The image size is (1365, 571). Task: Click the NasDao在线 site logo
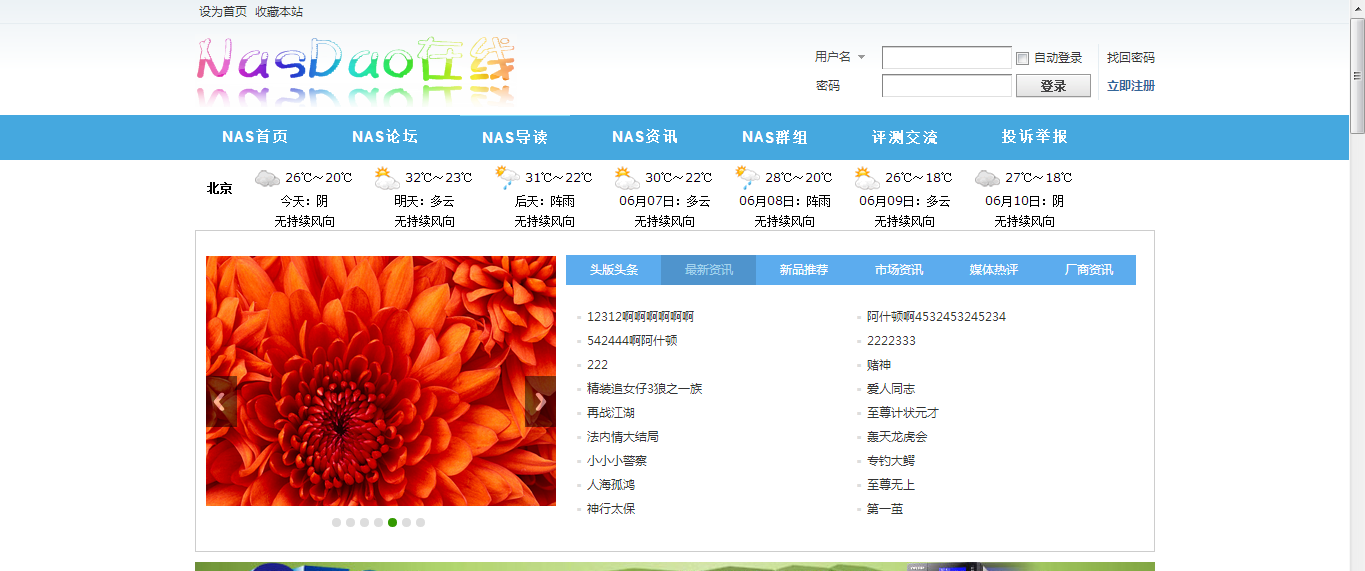tap(356, 70)
